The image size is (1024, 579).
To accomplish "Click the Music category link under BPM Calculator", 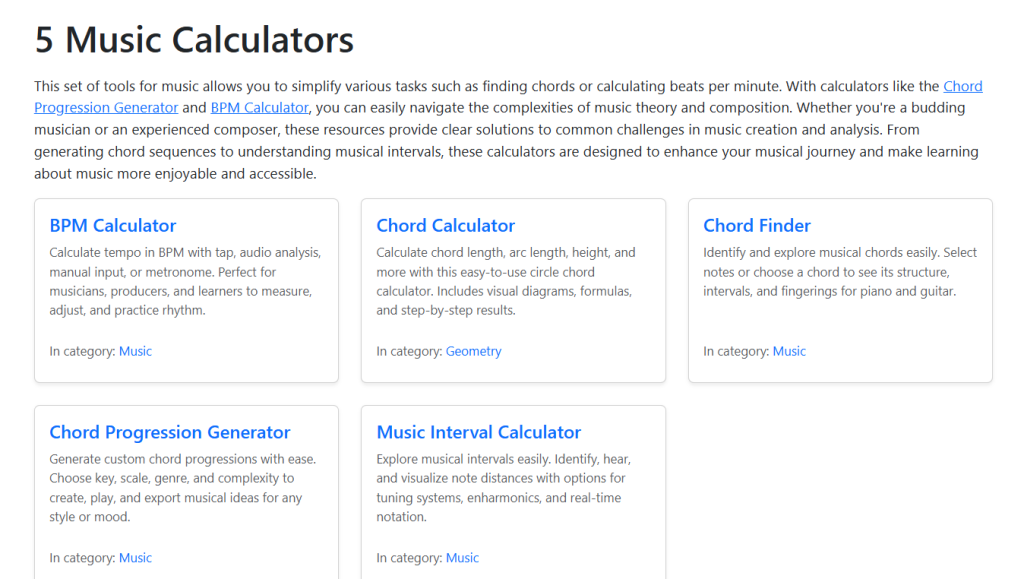I will point(136,352).
